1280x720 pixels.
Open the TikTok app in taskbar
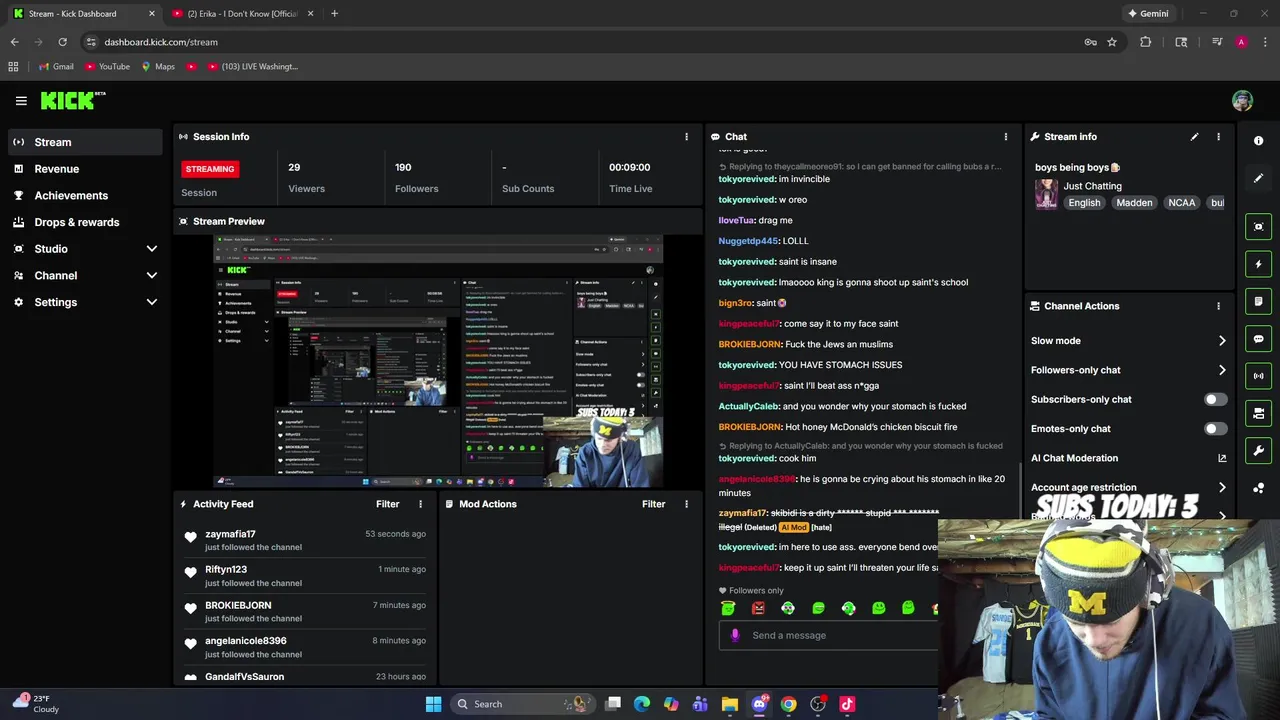[847, 704]
